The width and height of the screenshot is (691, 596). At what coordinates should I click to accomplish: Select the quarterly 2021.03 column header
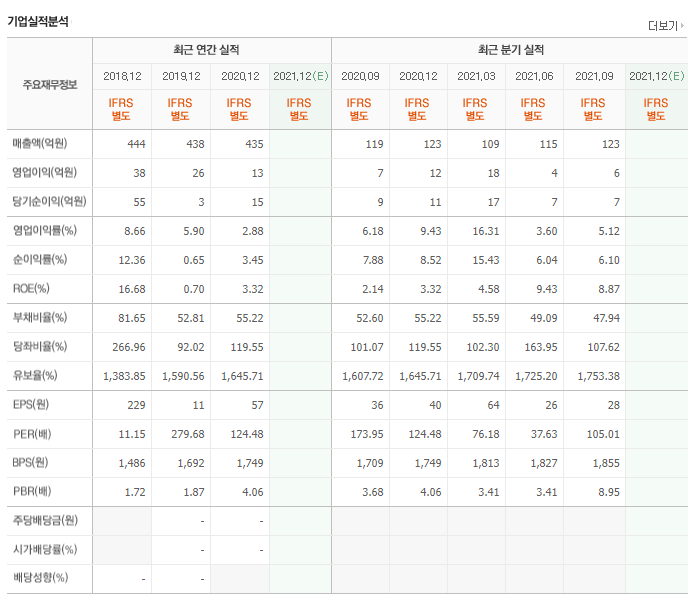click(476, 76)
